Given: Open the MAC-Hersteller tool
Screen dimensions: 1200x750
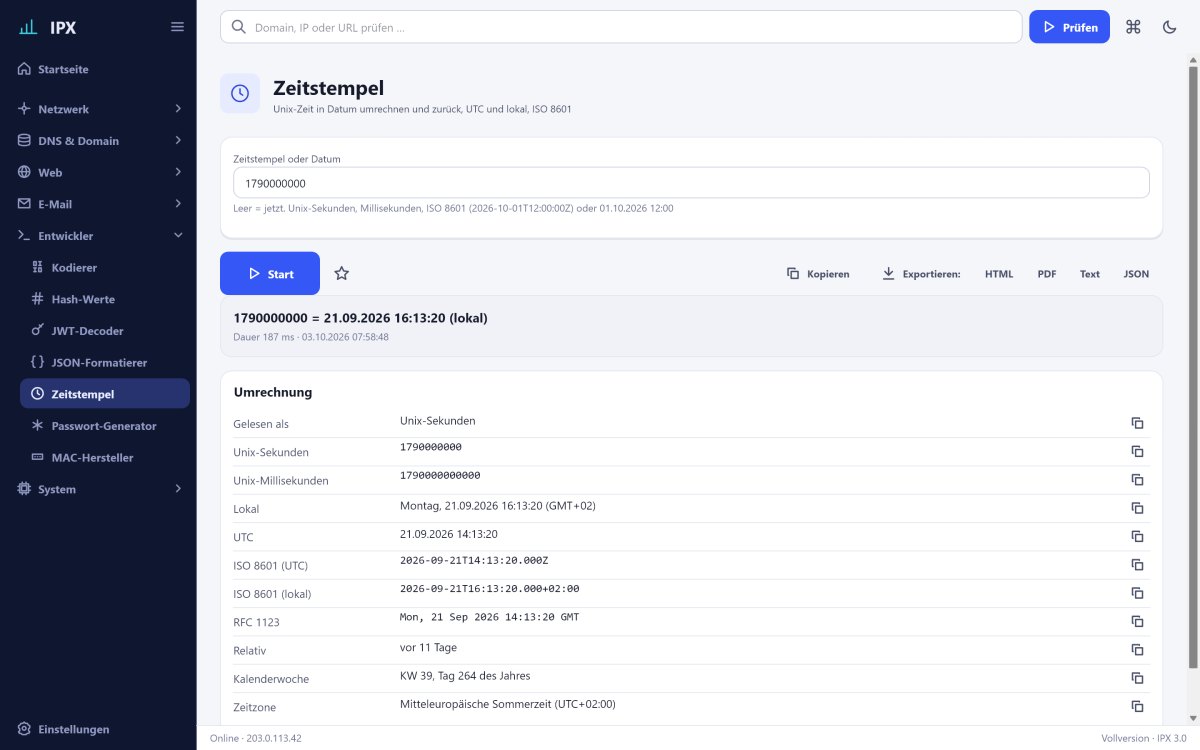Looking at the screenshot, I should point(105,457).
